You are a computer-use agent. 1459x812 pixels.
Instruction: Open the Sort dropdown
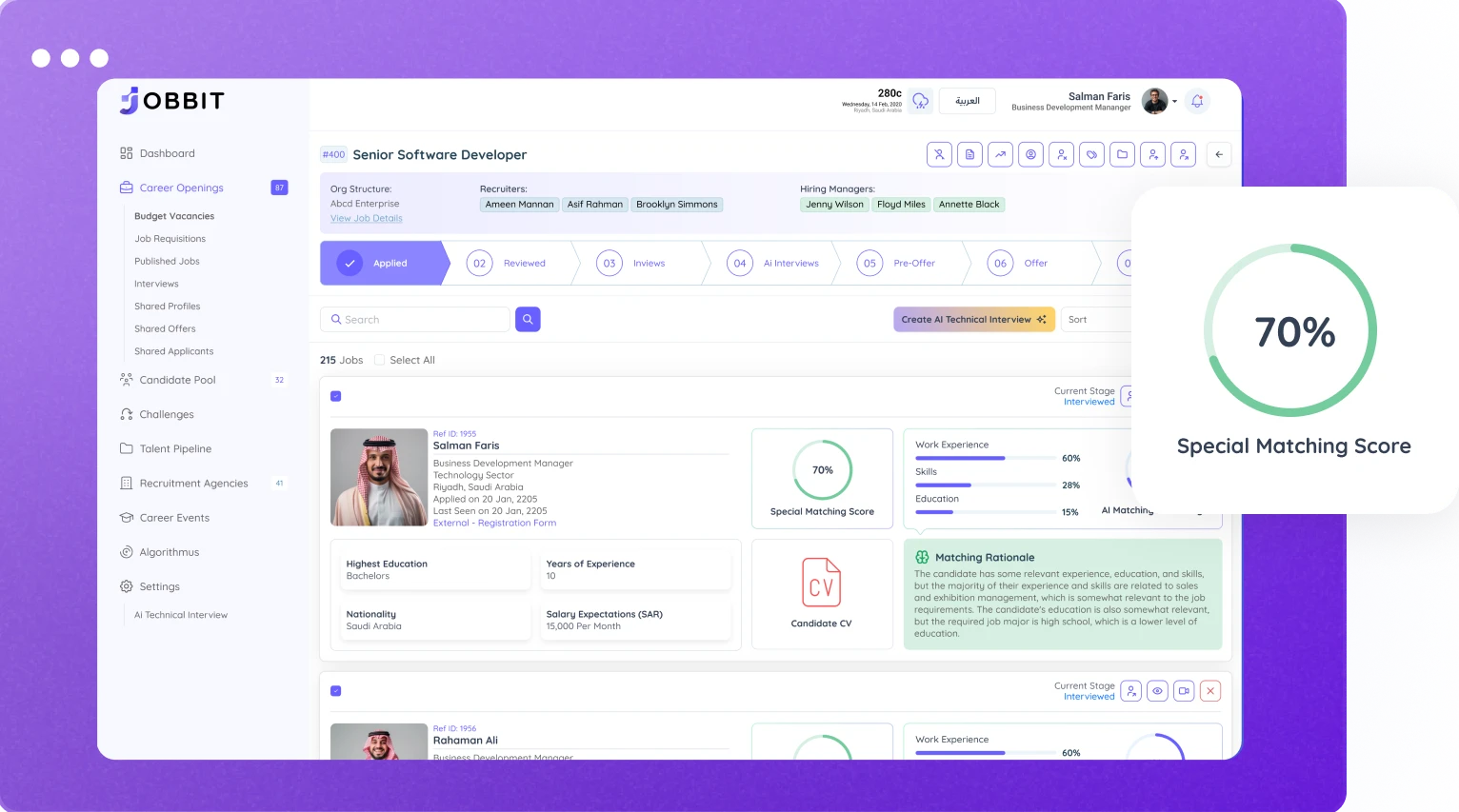tap(1095, 320)
